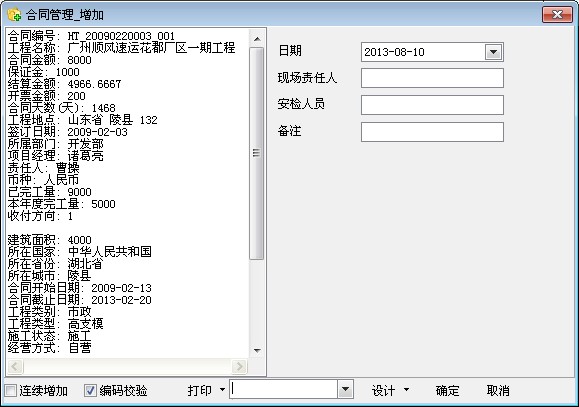The height and width of the screenshot is (407, 579).
Task: Cancel using the 取消 button
Action: (x=498, y=390)
